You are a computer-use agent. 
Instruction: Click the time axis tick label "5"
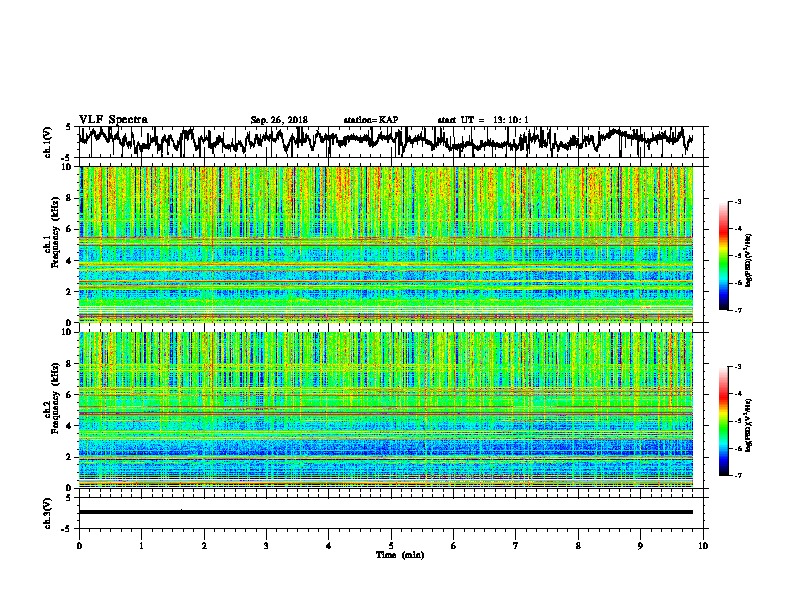click(x=391, y=546)
